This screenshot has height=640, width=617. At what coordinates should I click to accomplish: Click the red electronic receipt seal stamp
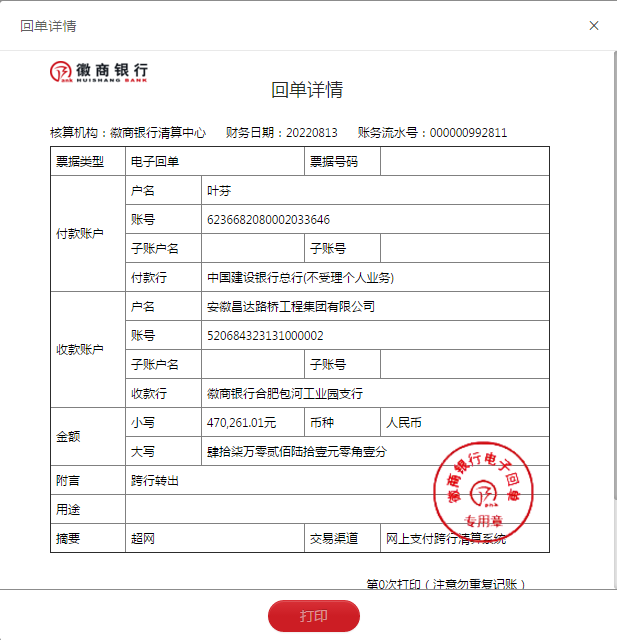point(484,490)
